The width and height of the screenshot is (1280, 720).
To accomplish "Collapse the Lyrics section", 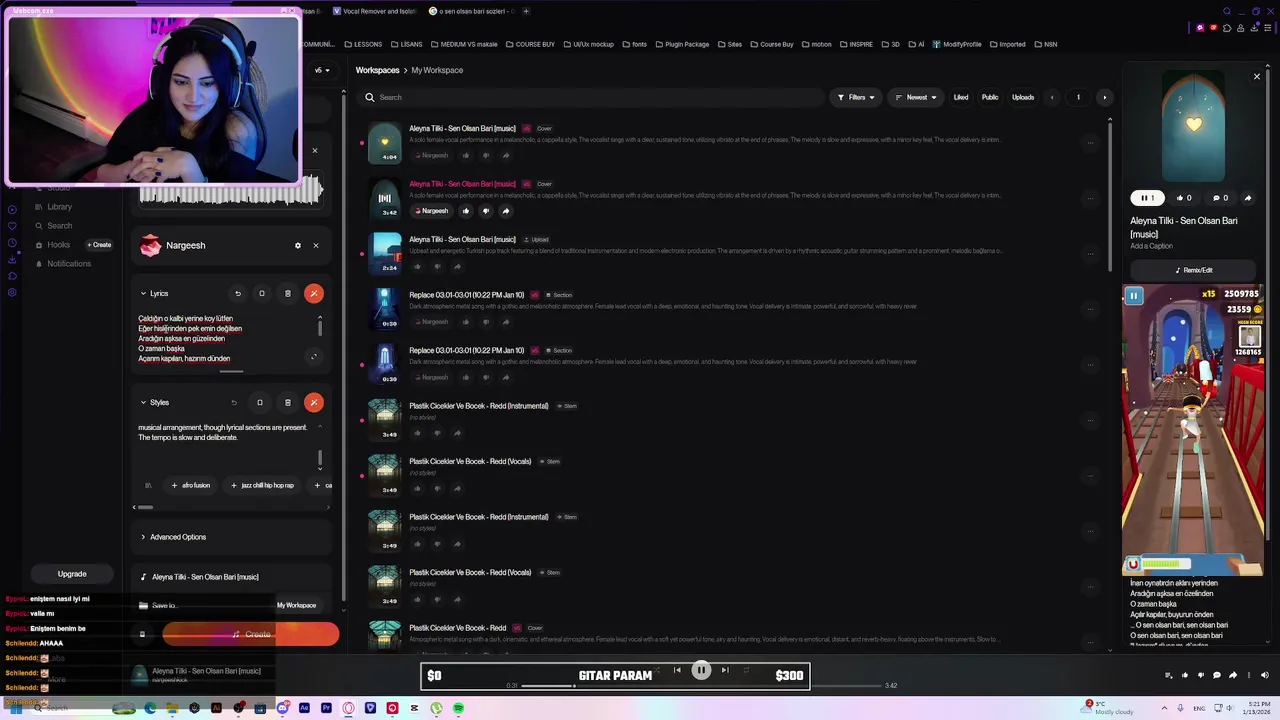I will point(143,293).
